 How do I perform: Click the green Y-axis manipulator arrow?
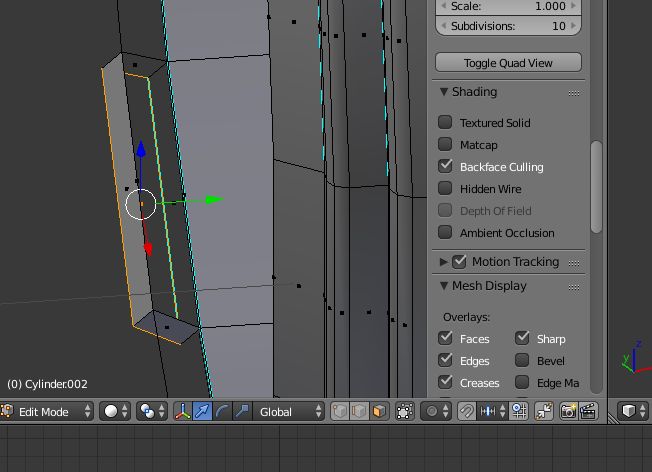tap(214, 200)
